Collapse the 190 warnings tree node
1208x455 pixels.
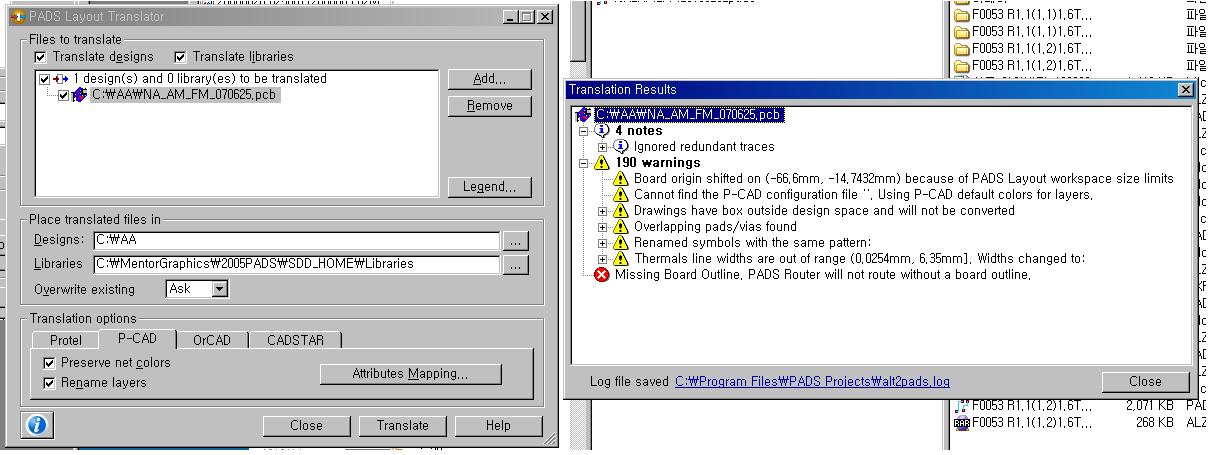[584, 163]
